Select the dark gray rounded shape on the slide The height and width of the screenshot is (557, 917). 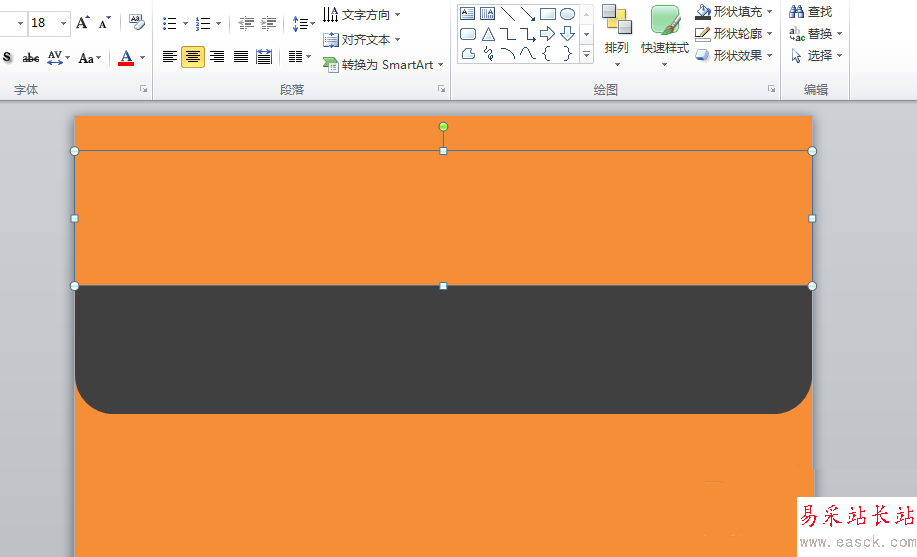(x=443, y=350)
